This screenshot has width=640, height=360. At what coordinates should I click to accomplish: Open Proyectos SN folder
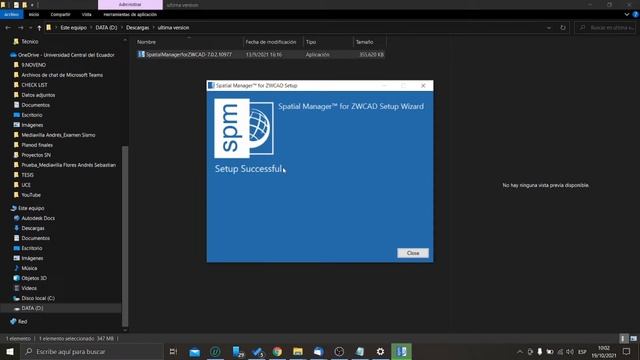[36, 155]
